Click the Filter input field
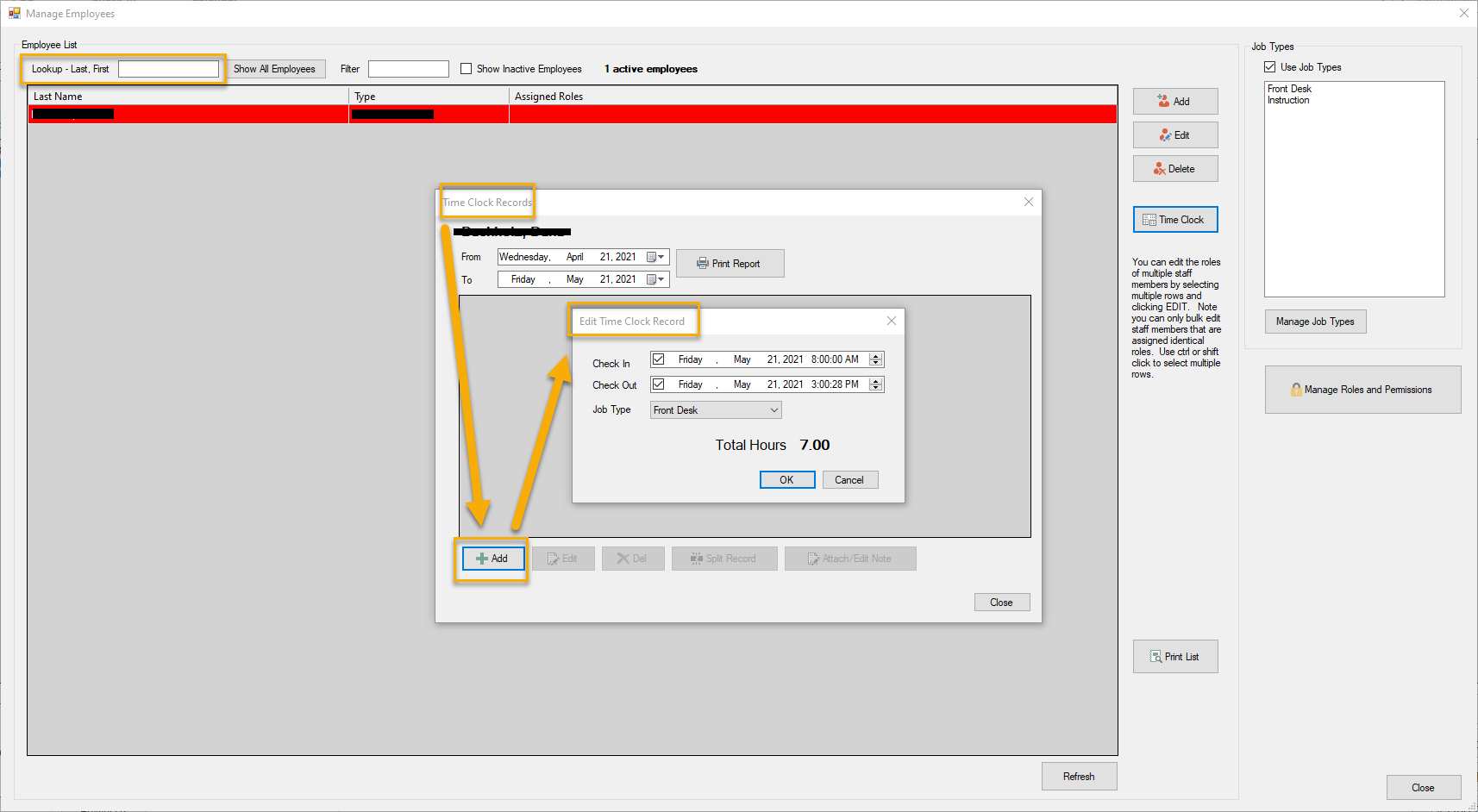This screenshot has height=812, width=1478. tap(408, 69)
